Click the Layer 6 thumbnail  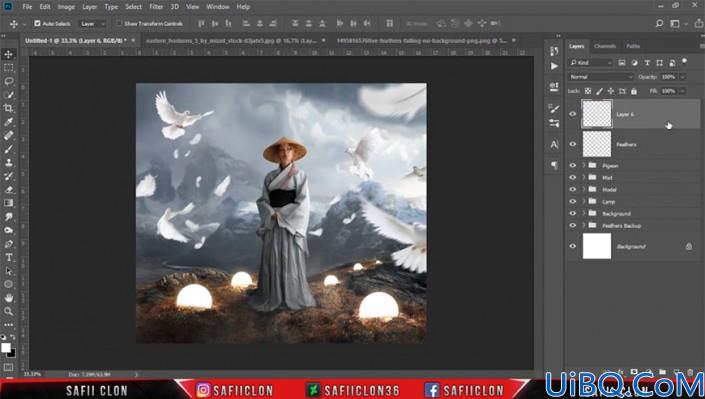tap(597, 114)
